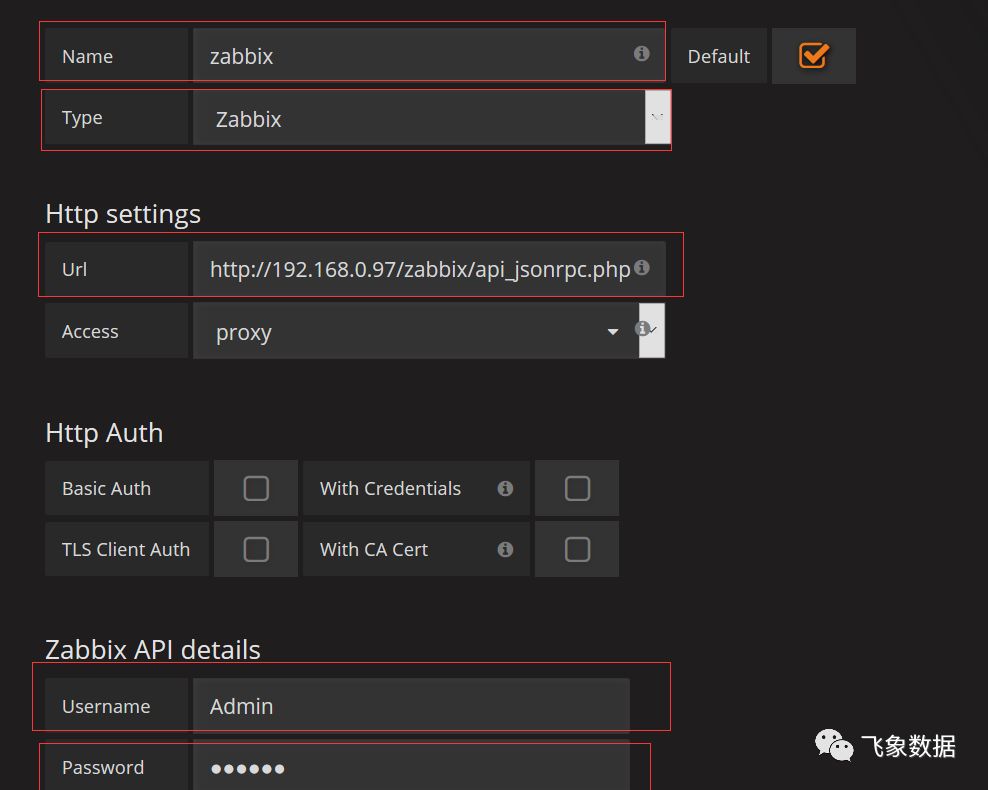Click the info icon in Name field
The height and width of the screenshot is (790, 988).
641,54
